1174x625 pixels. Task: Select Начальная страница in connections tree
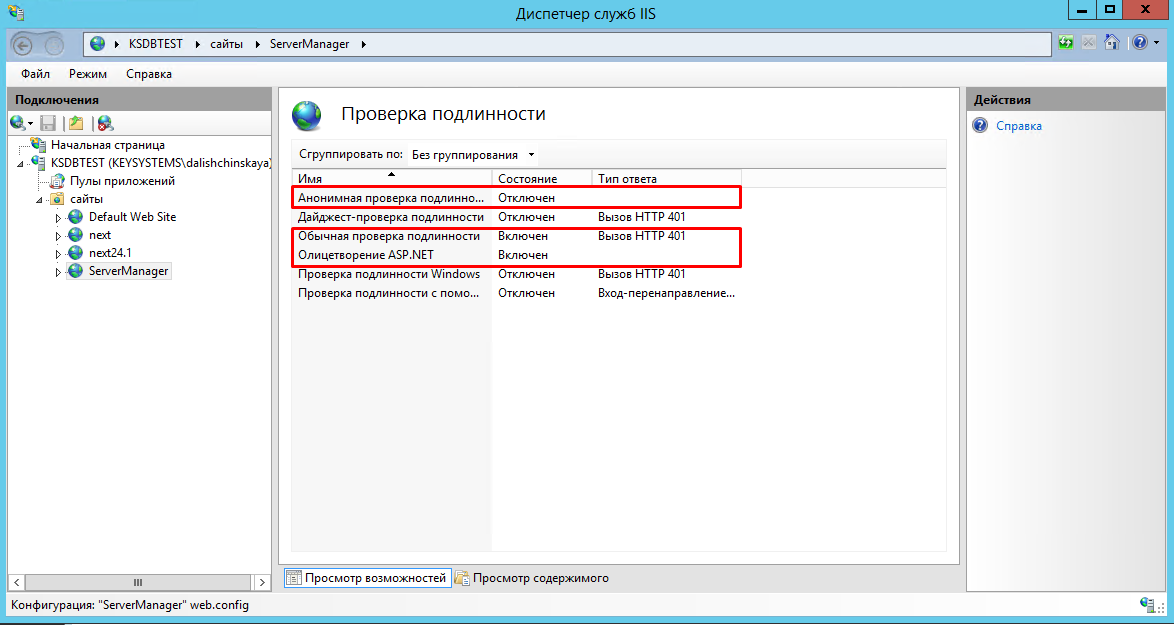pos(108,145)
